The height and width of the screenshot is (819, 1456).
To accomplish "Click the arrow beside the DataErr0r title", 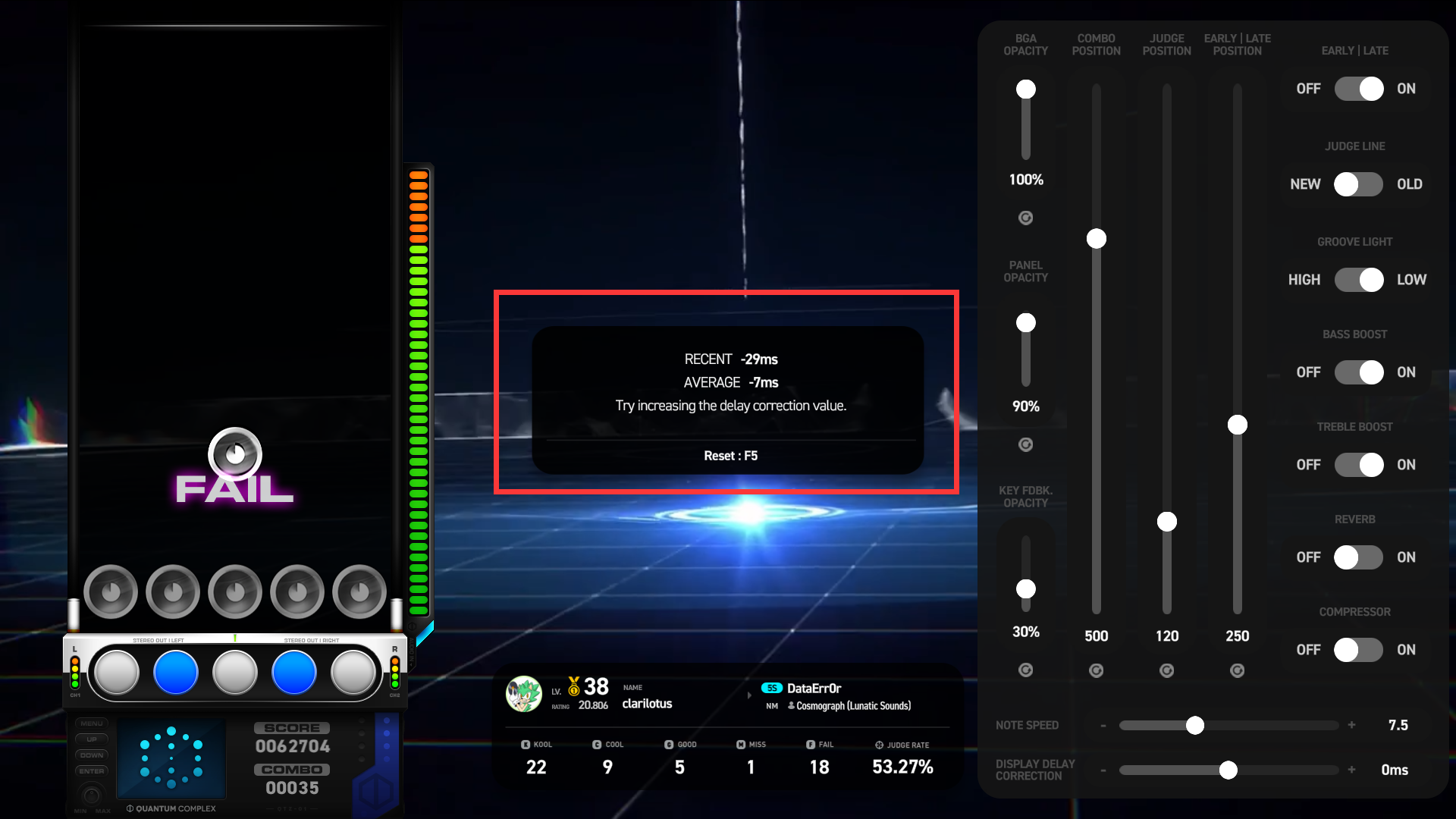I will click(749, 695).
